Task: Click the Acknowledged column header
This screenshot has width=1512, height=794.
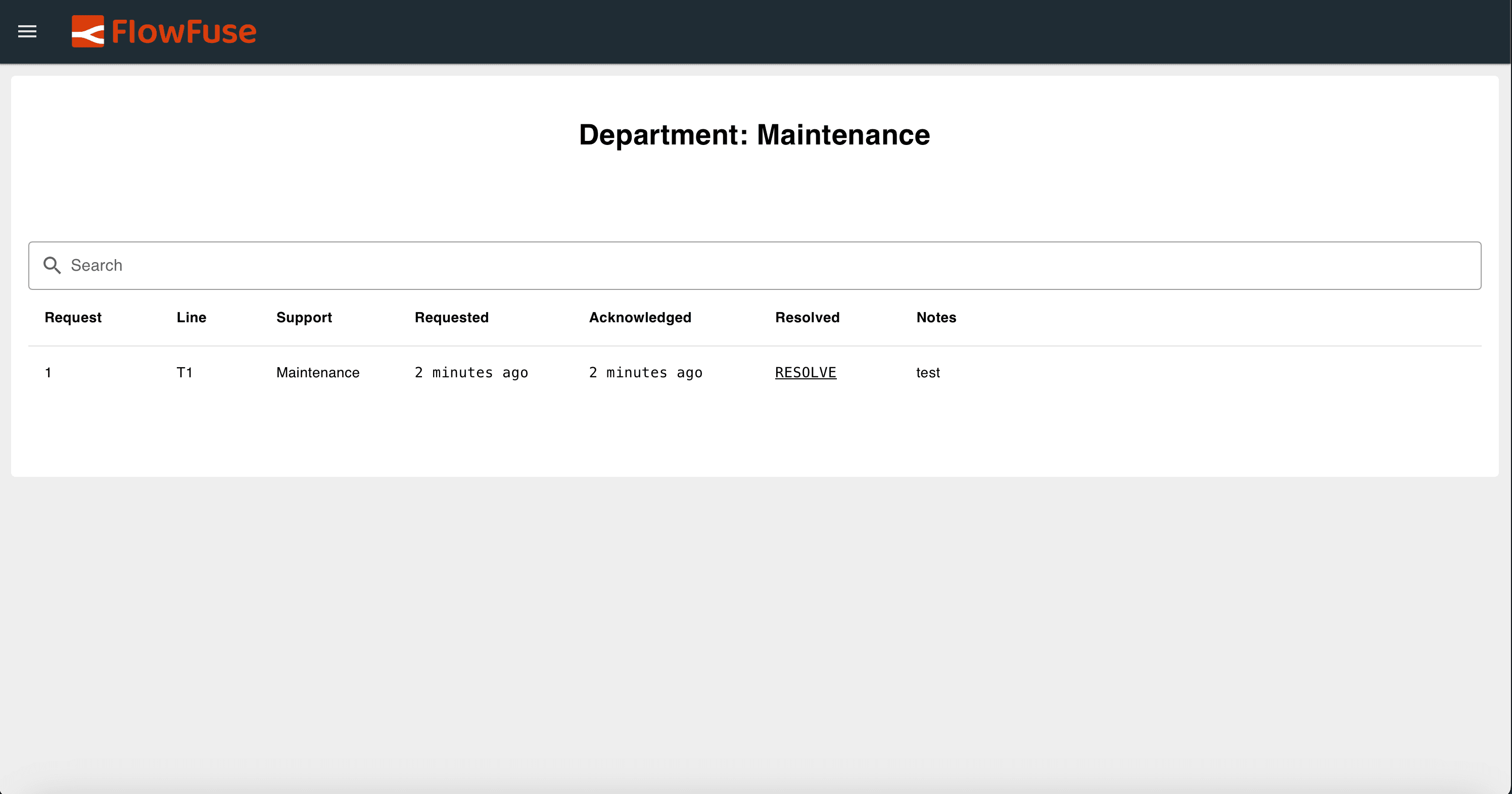Action: click(x=640, y=318)
